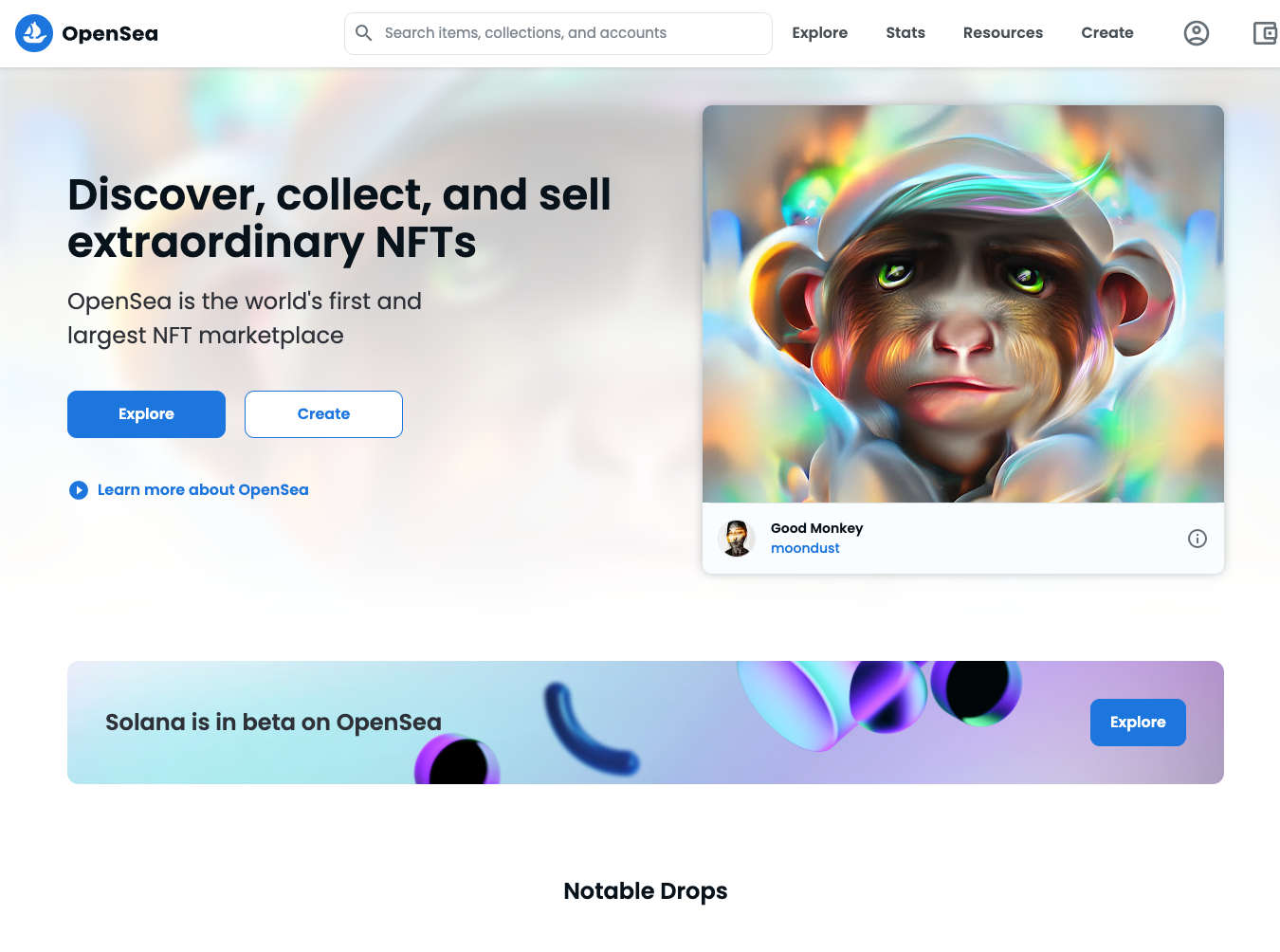Click the play icon beside Learn more
Screen dimensions: 1280x952
(79, 490)
